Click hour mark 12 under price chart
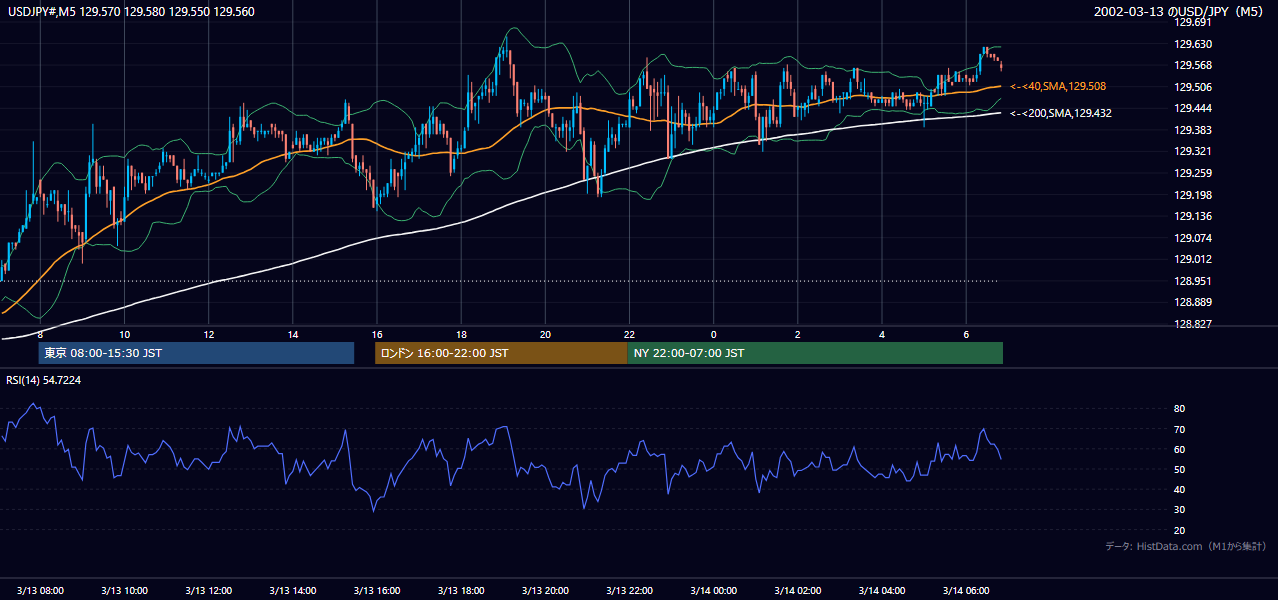This screenshot has height=600, width=1278. 208,334
